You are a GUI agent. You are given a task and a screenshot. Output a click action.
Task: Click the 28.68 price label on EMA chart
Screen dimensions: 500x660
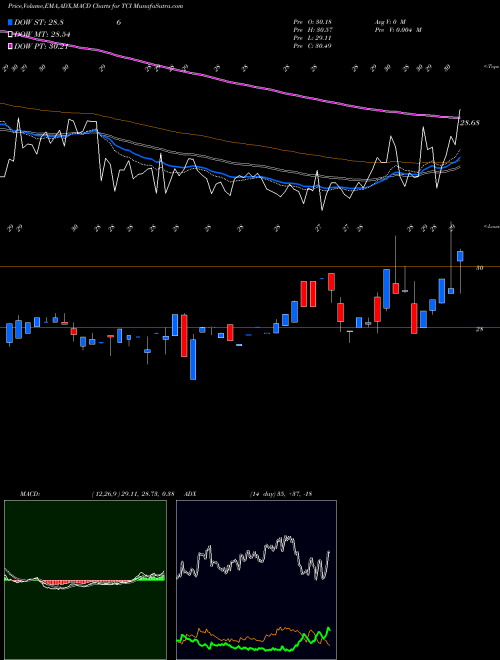(469, 123)
